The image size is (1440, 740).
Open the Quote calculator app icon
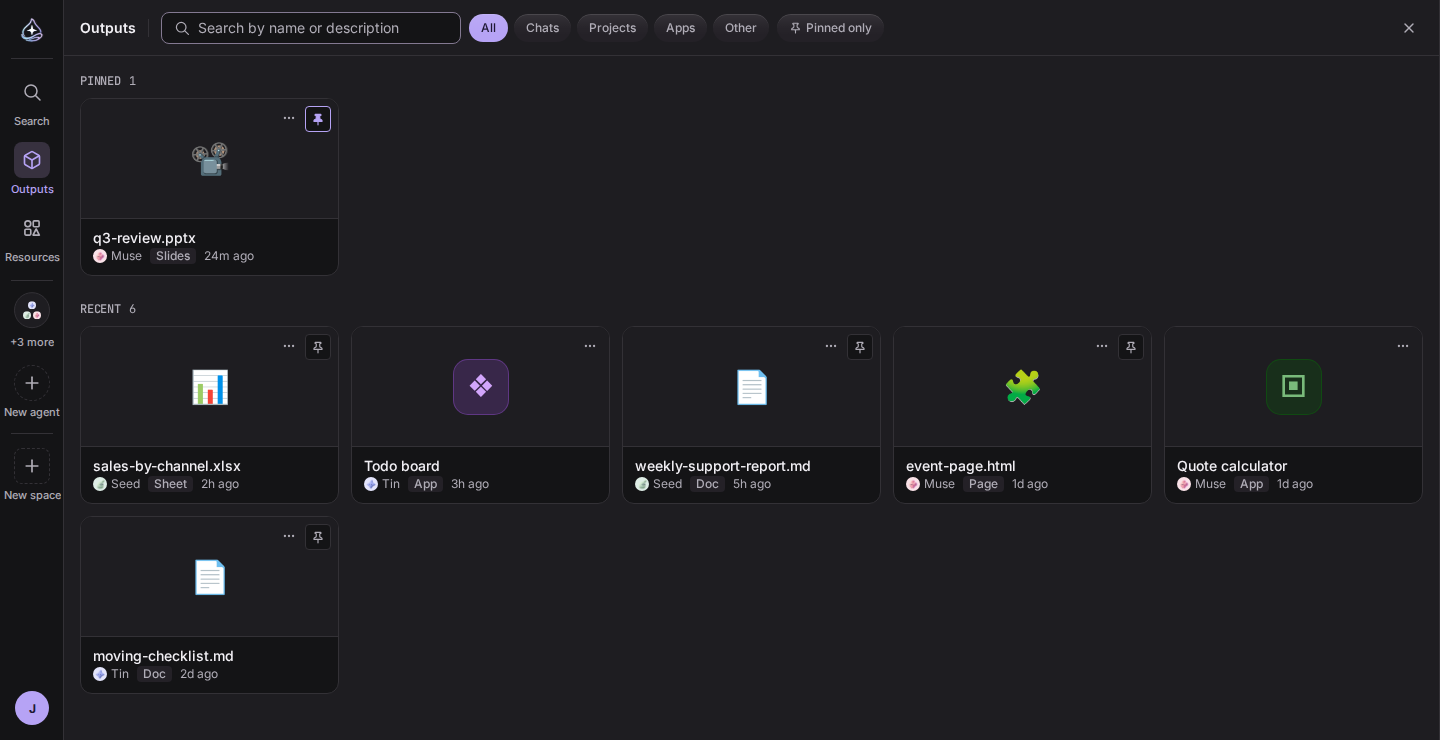(x=1294, y=387)
